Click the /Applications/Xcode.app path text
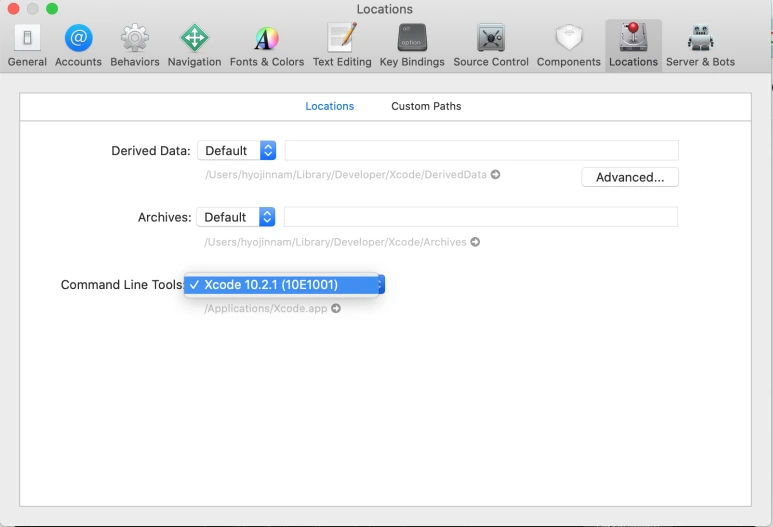The image size is (773, 527). click(x=266, y=309)
